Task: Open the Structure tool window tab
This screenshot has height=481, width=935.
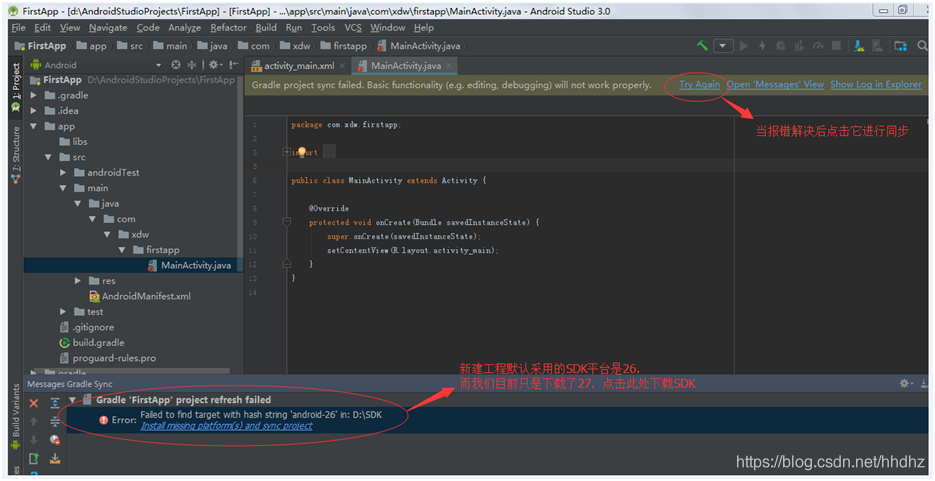Action: coord(16,154)
